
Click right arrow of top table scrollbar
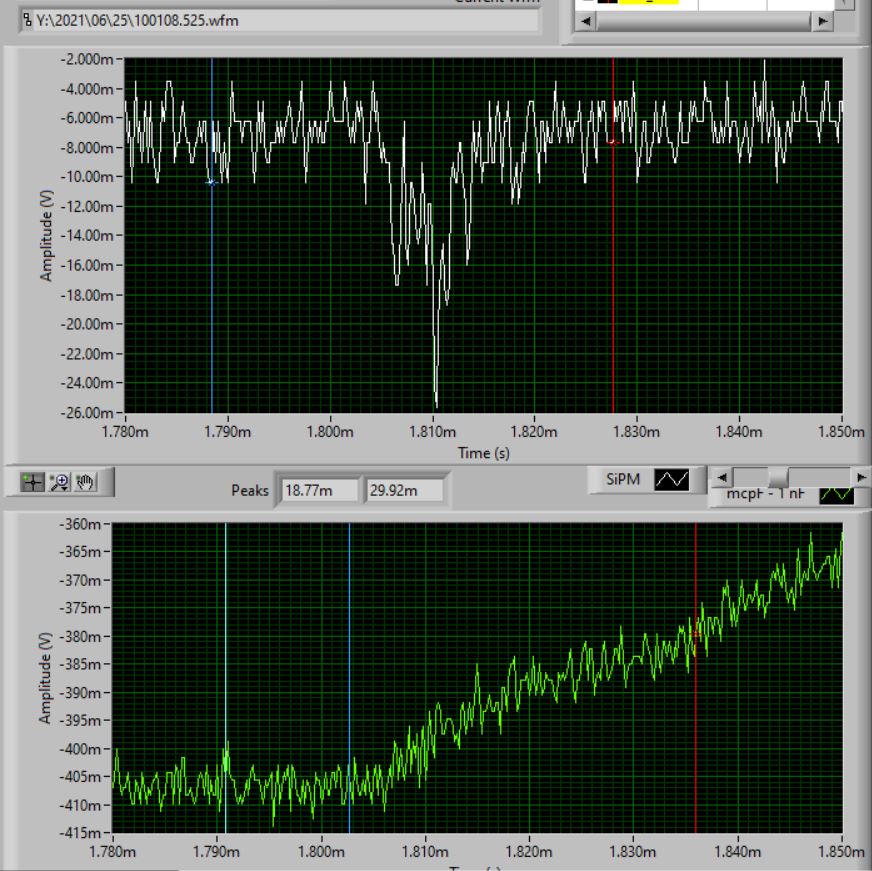[822, 21]
